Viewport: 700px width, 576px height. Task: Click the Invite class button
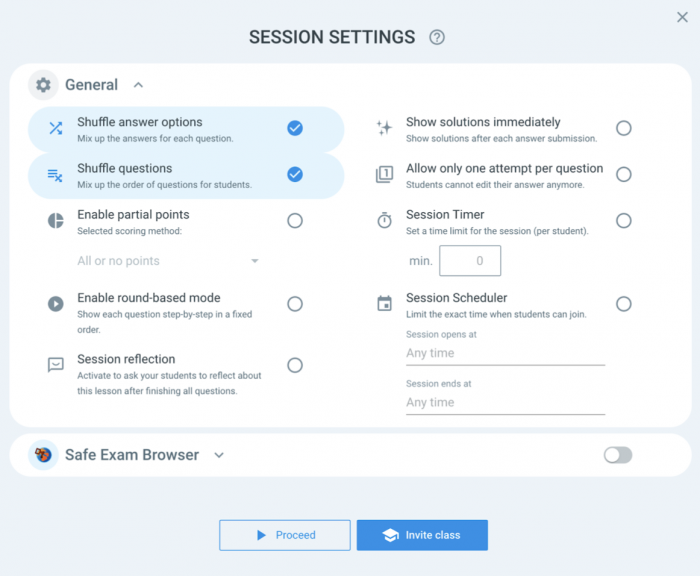point(422,535)
